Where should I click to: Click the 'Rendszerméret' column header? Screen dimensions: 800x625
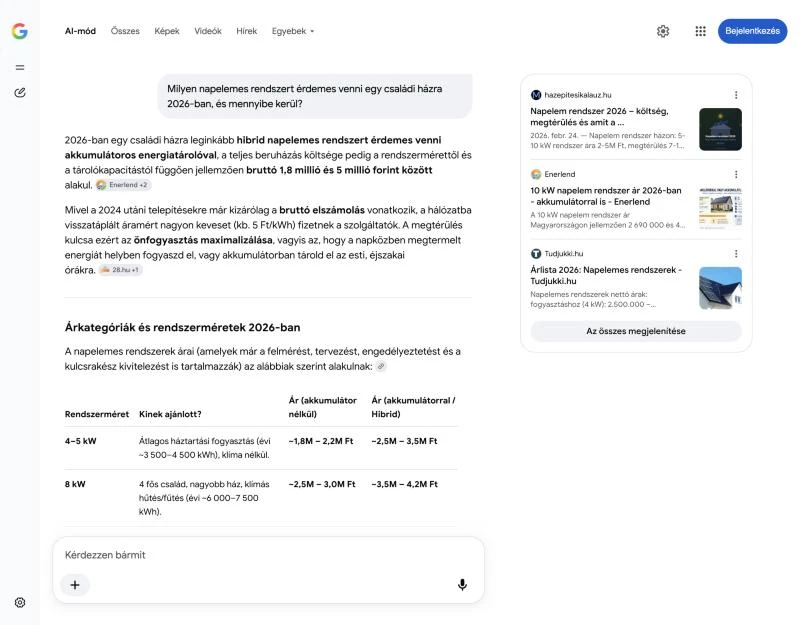(x=97, y=414)
